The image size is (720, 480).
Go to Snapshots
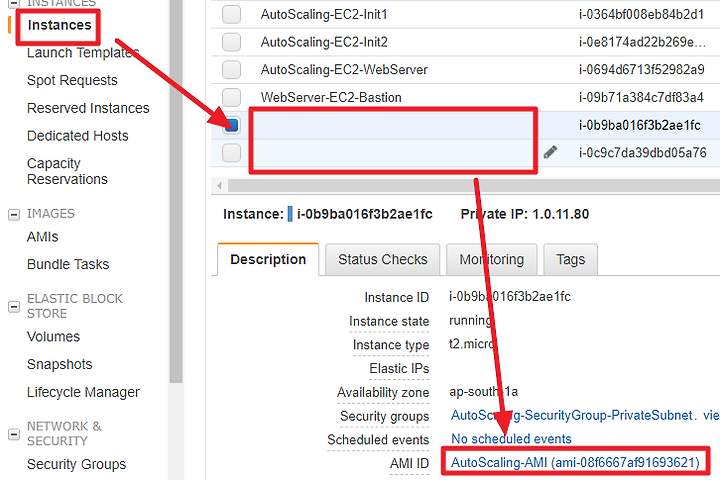[60, 364]
